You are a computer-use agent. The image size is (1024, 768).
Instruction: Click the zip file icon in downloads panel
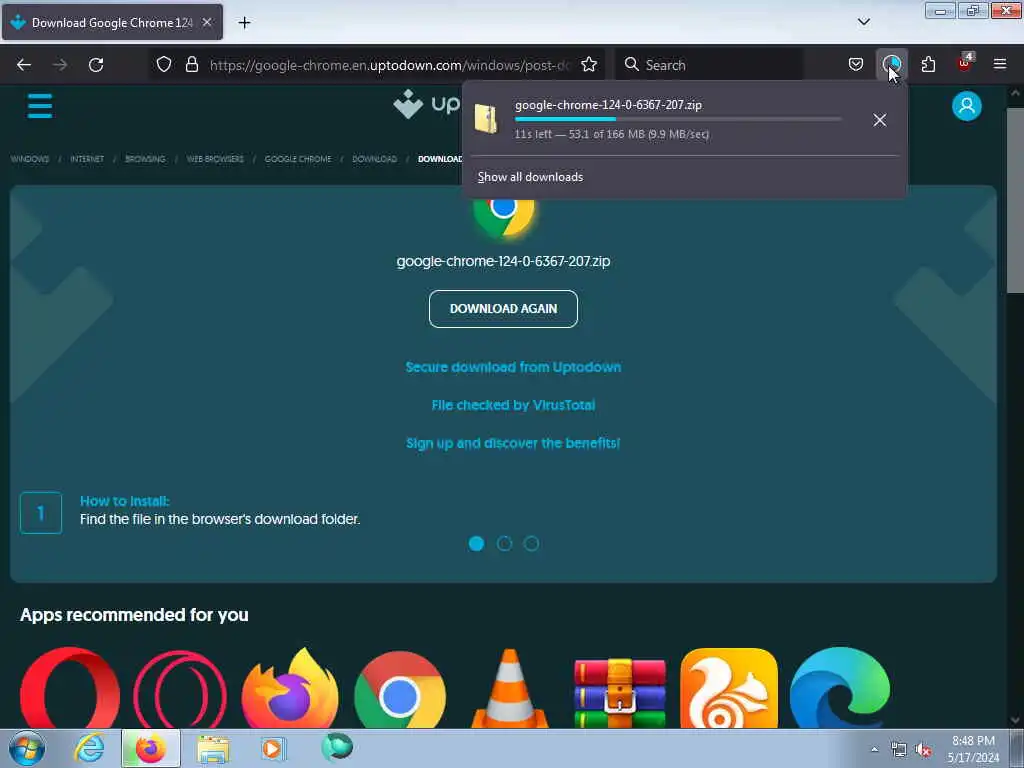tap(486, 119)
